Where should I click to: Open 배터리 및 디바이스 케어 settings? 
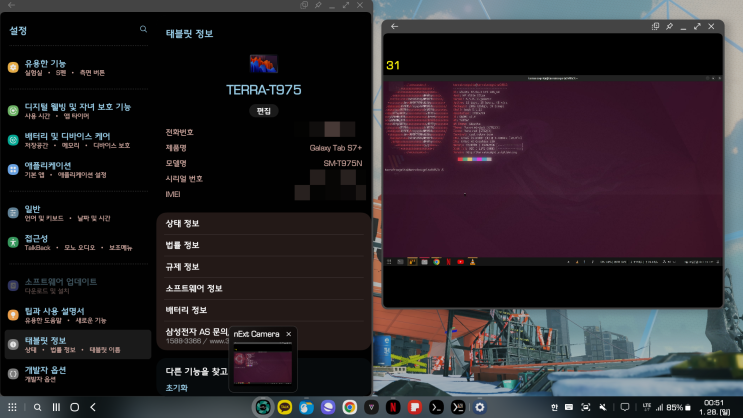(78, 140)
